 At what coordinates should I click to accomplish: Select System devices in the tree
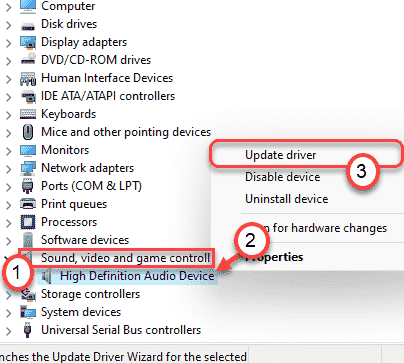[81, 312]
